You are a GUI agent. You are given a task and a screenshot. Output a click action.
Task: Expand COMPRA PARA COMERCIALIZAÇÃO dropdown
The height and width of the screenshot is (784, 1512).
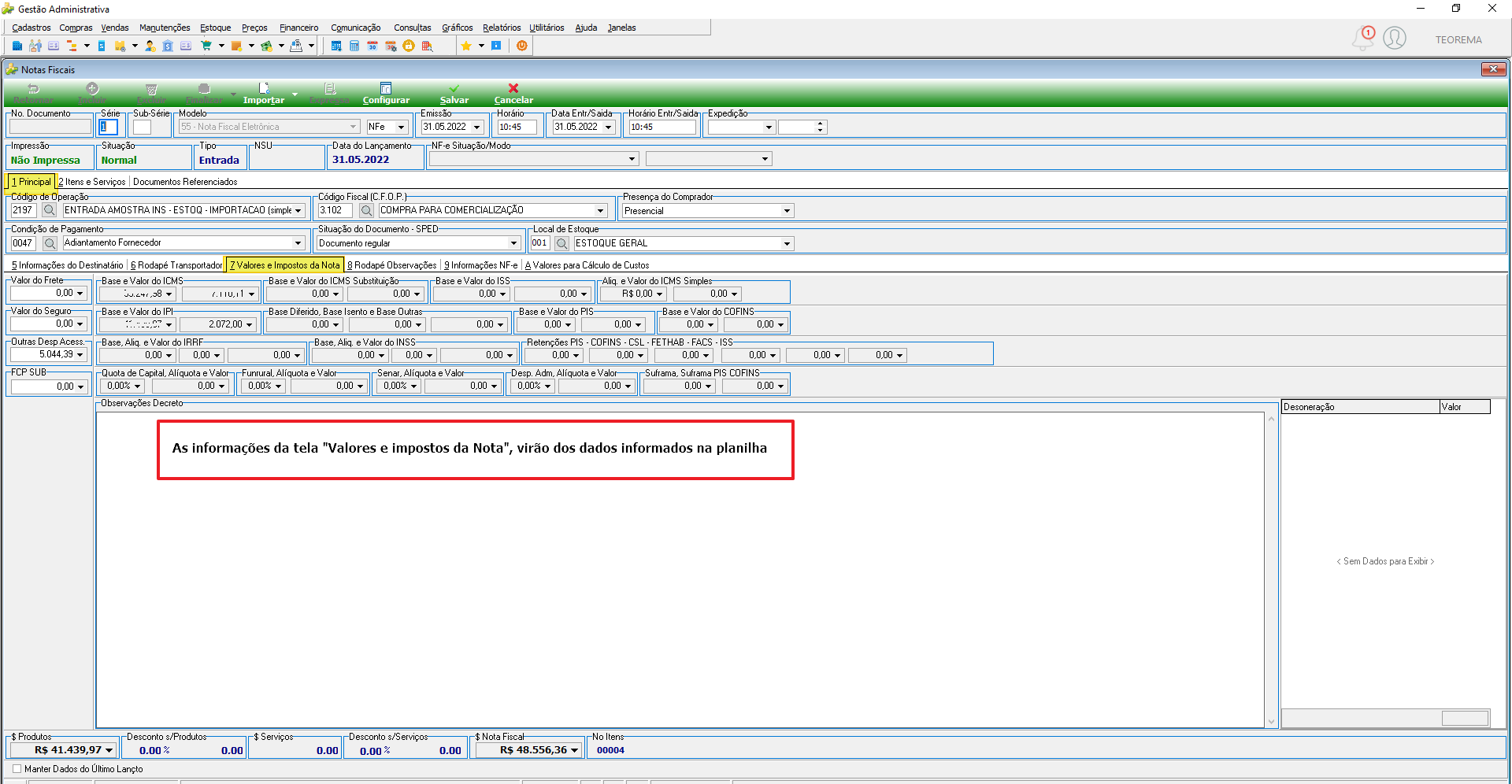(601, 210)
